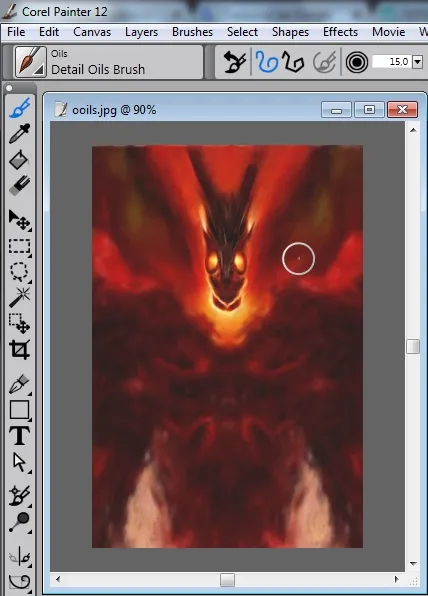Click the Reset Tool icon in property bar

point(235,62)
